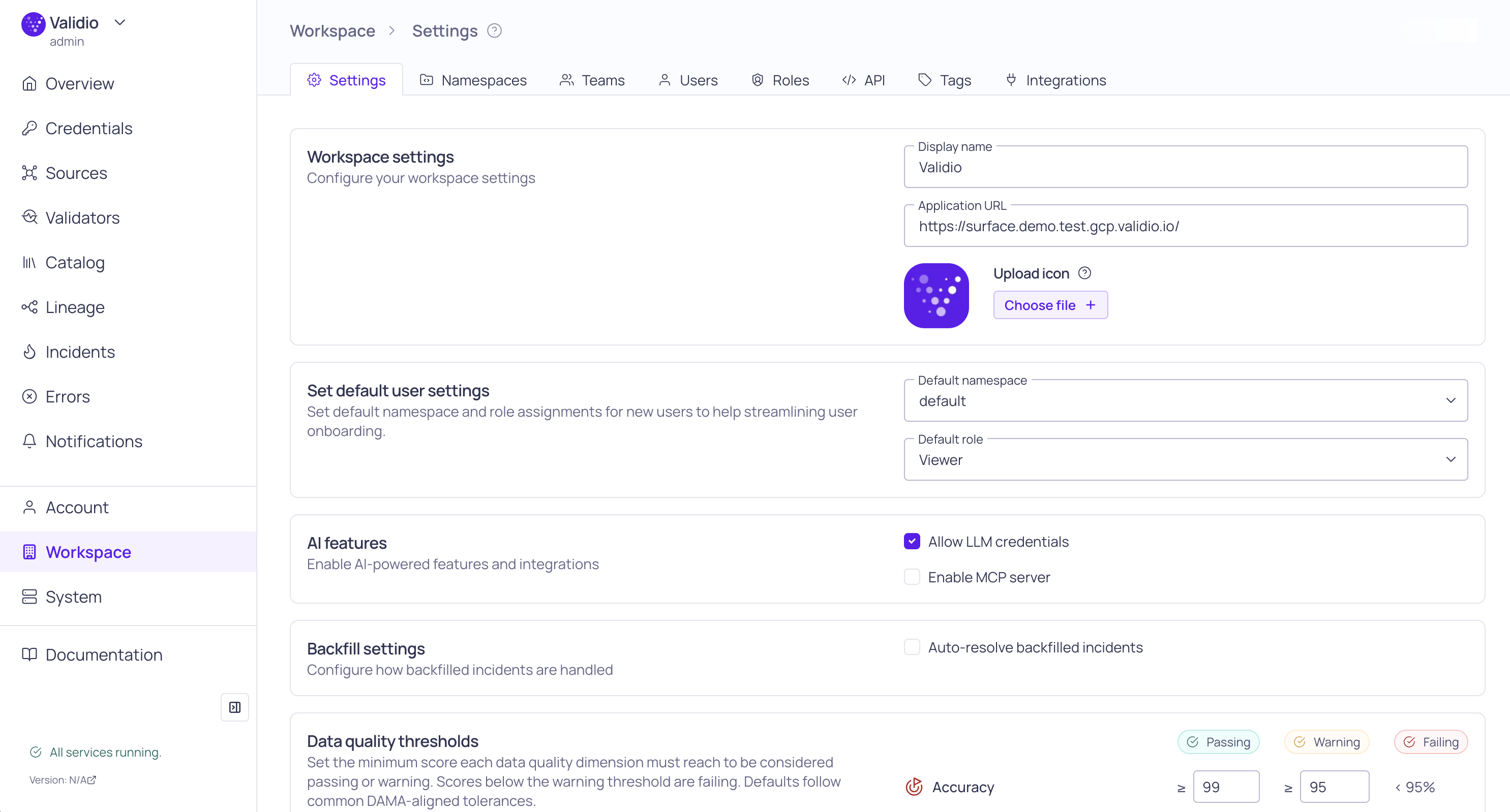Click the Validators icon in sidebar
The width and height of the screenshot is (1510, 812).
click(29, 217)
